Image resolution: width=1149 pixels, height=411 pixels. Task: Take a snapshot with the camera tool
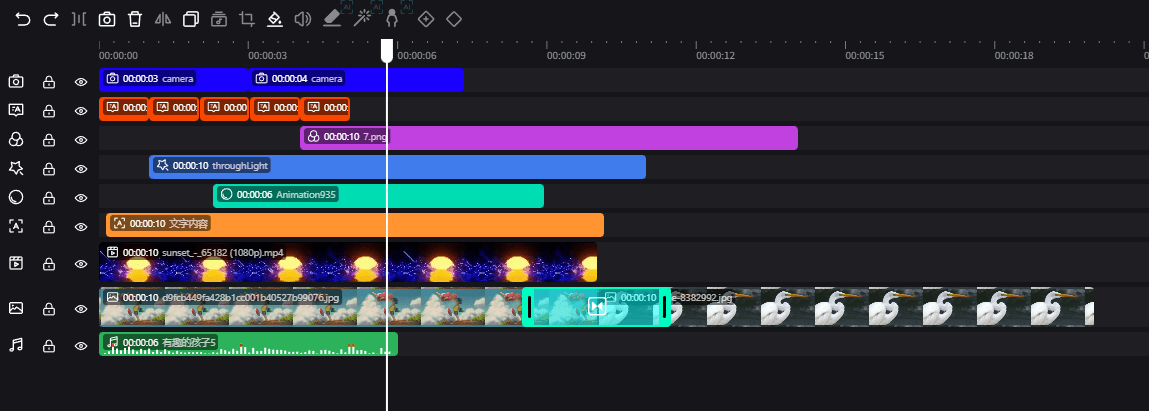click(107, 19)
